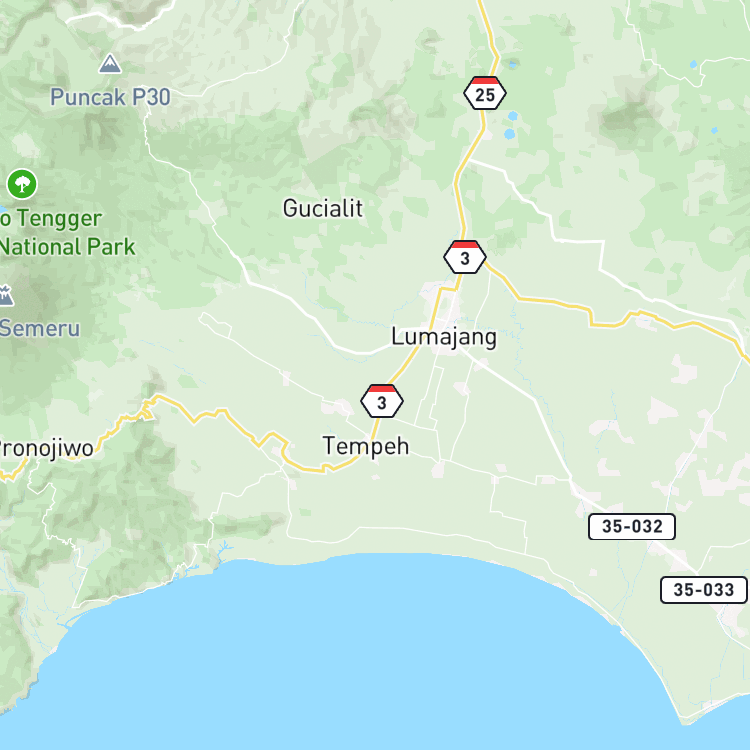This screenshot has height=750, width=750.
Task: Select the Route 25 highway shield
Action: pos(485,93)
